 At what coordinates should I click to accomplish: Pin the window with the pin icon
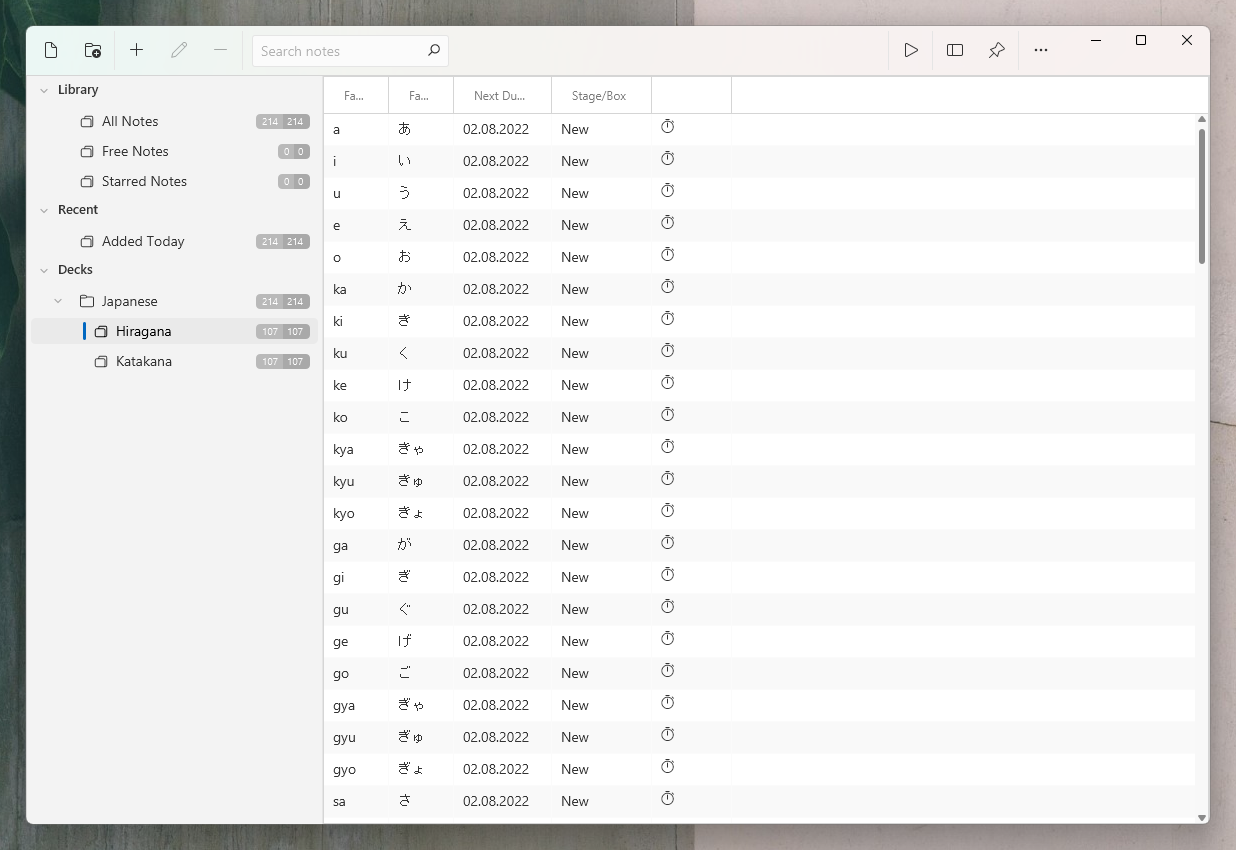(x=996, y=50)
